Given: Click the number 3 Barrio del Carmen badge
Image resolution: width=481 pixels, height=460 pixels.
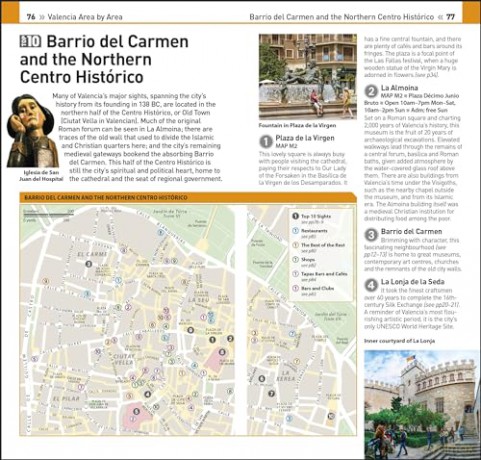Looking at the screenshot, I should click(370, 235).
